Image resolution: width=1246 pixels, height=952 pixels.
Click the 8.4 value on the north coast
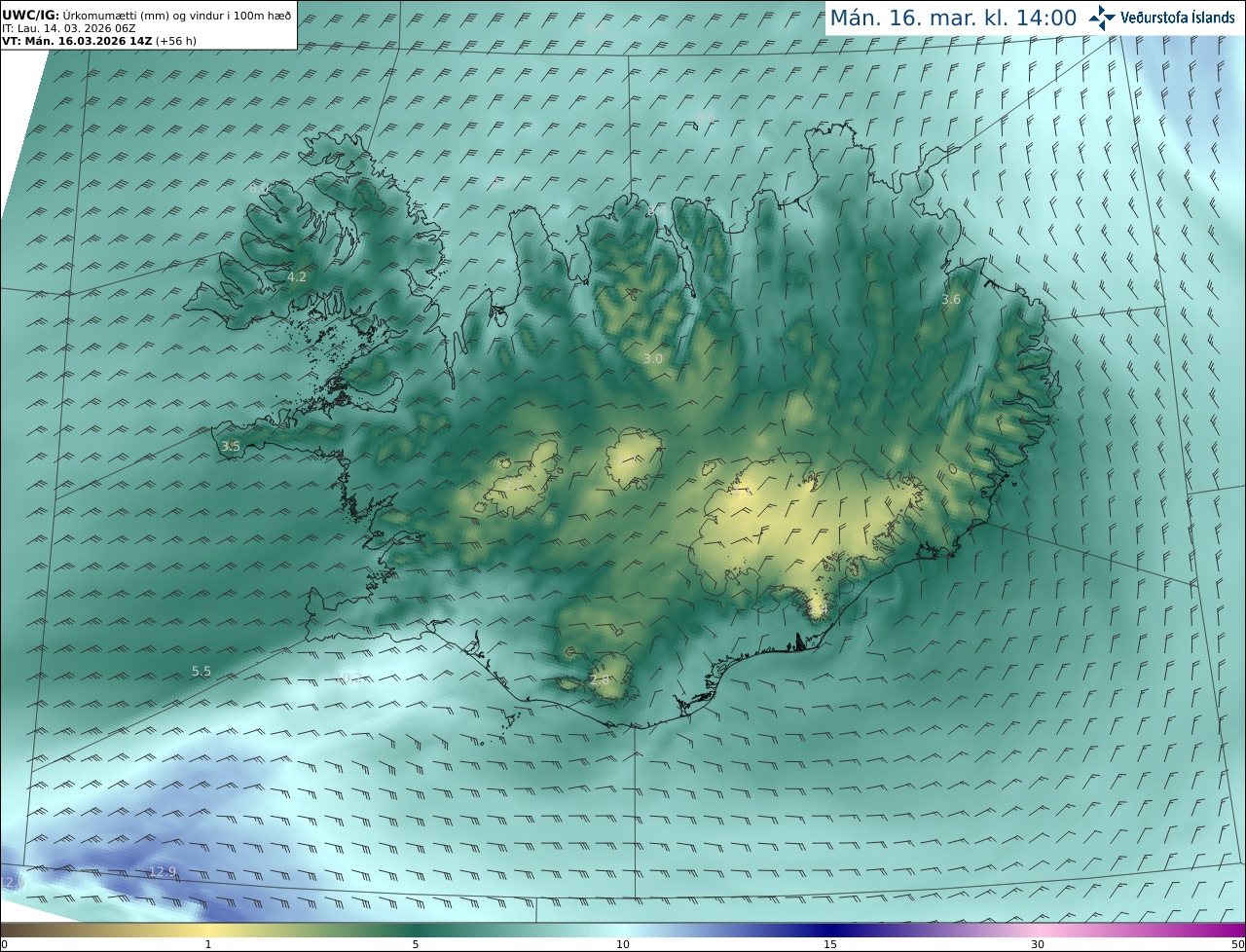[x=657, y=210]
